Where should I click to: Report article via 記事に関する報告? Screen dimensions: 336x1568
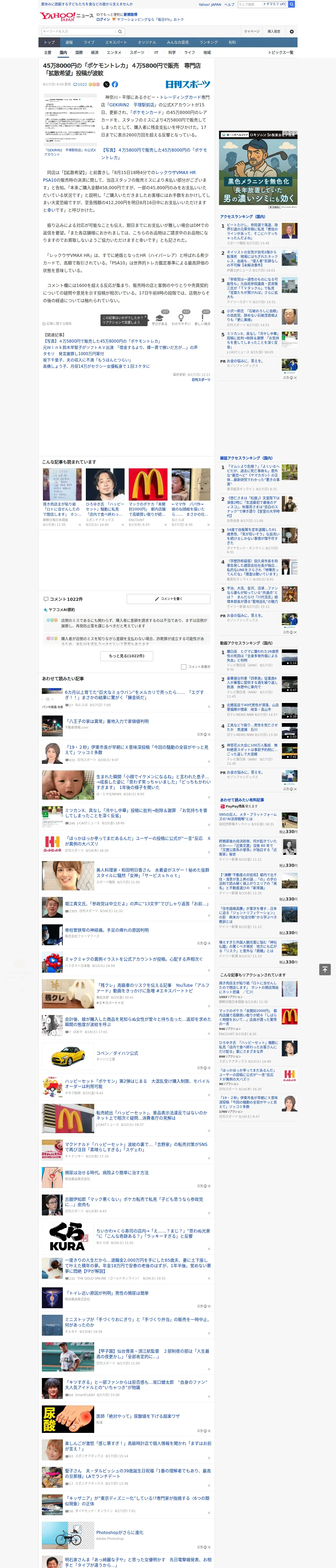[57, 323]
